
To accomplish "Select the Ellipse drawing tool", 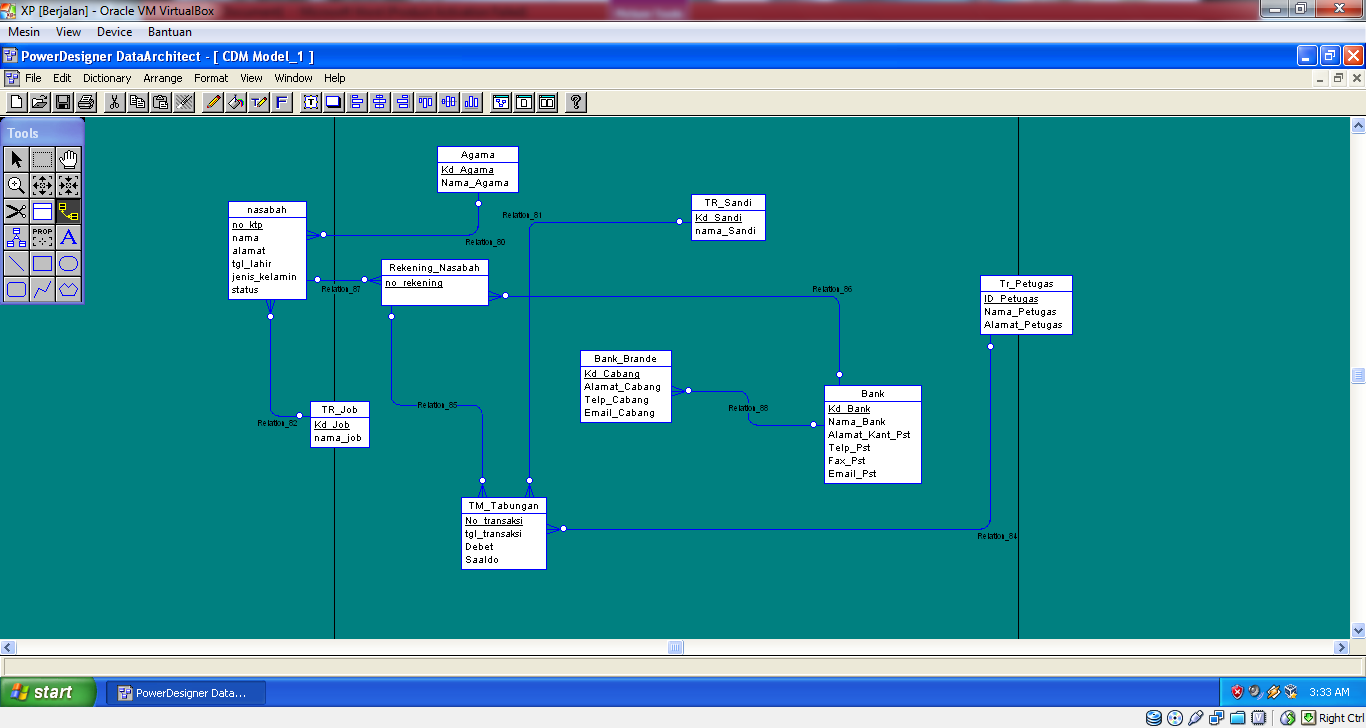I will 68,263.
